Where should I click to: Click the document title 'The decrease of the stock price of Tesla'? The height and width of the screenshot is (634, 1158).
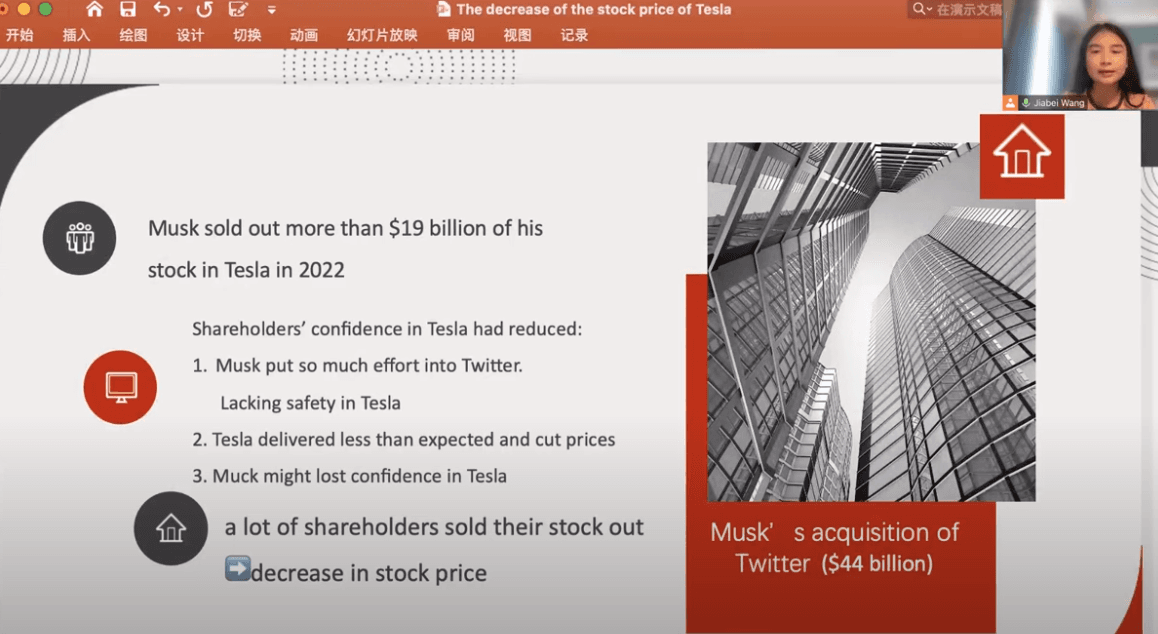click(x=594, y=10)
